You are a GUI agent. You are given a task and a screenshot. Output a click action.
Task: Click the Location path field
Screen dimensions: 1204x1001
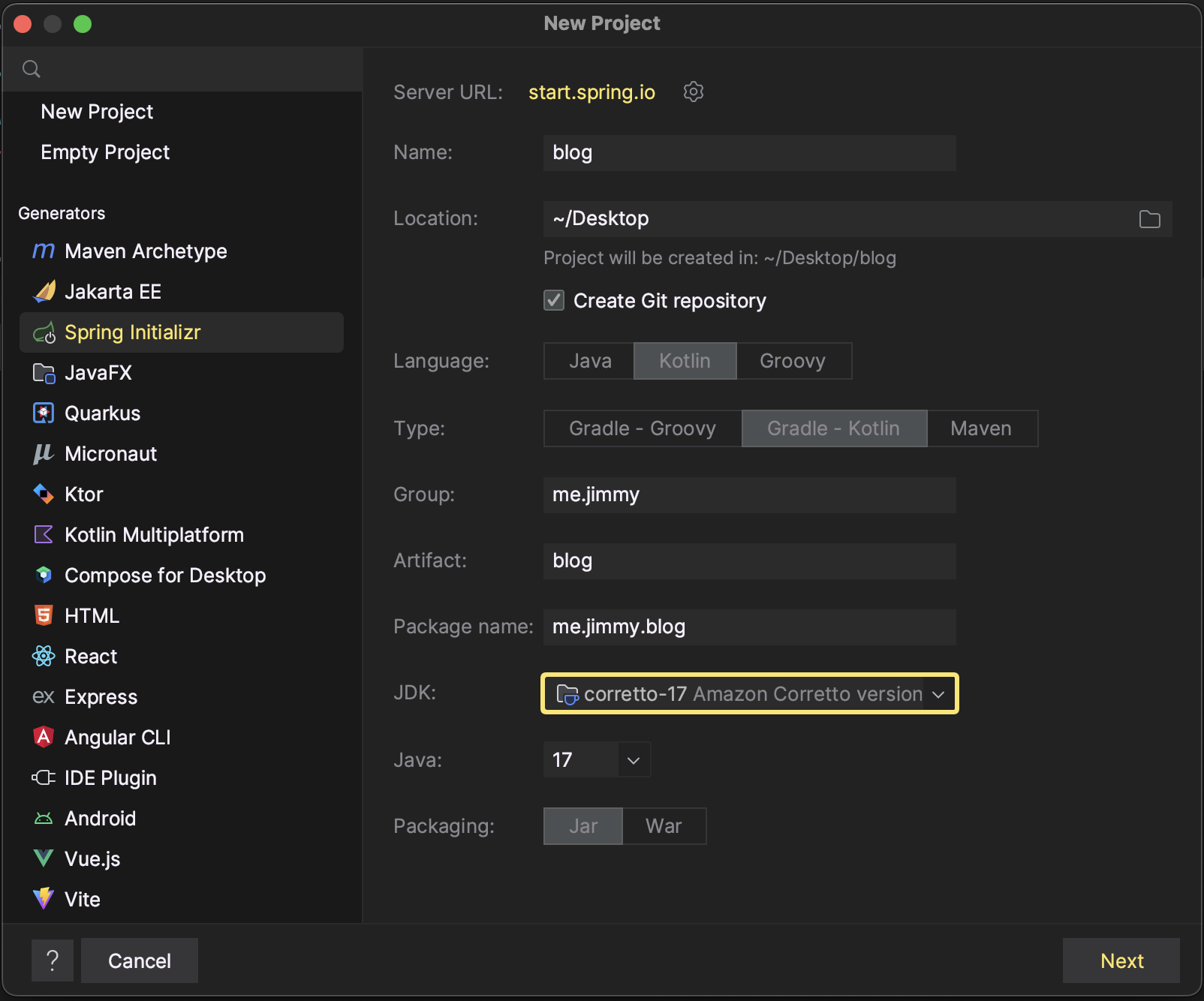click(858, 219)
